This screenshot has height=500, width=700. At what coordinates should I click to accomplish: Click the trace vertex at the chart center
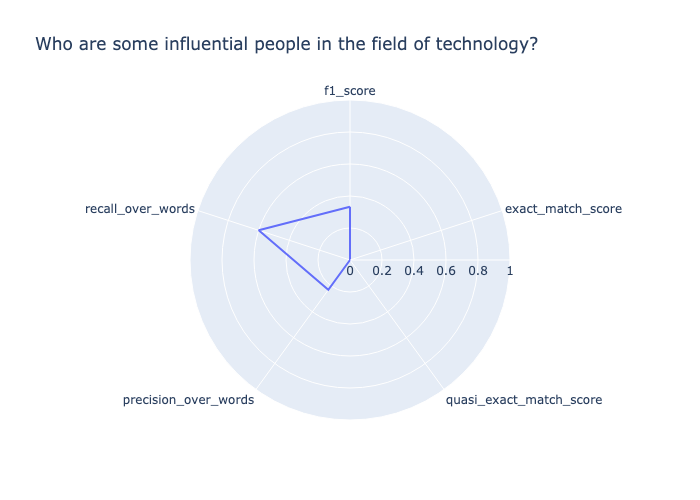[x=350, y=260]
